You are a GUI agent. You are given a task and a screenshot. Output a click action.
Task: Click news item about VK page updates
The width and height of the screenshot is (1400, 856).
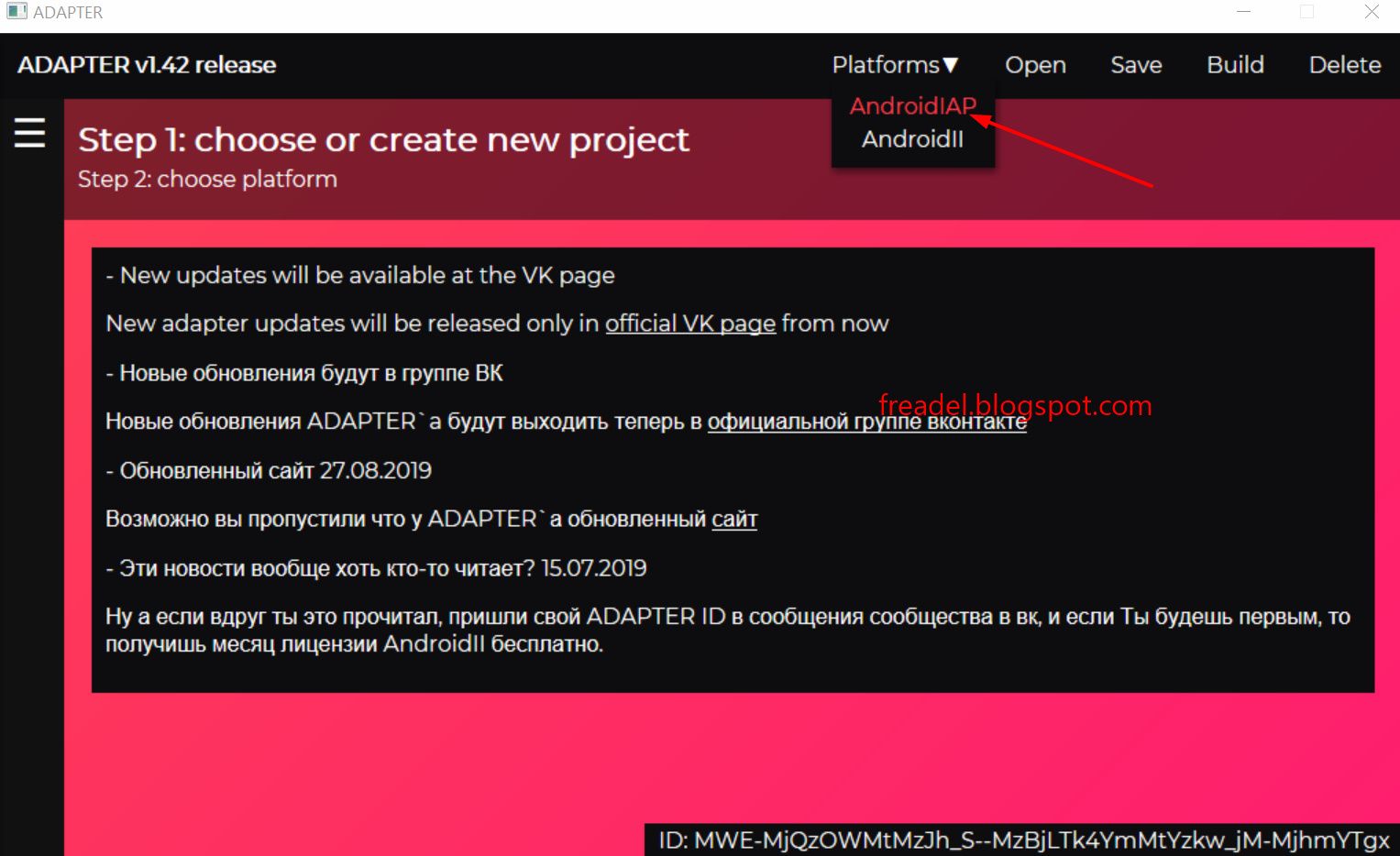pyautogui.click(x=360, y=275)
